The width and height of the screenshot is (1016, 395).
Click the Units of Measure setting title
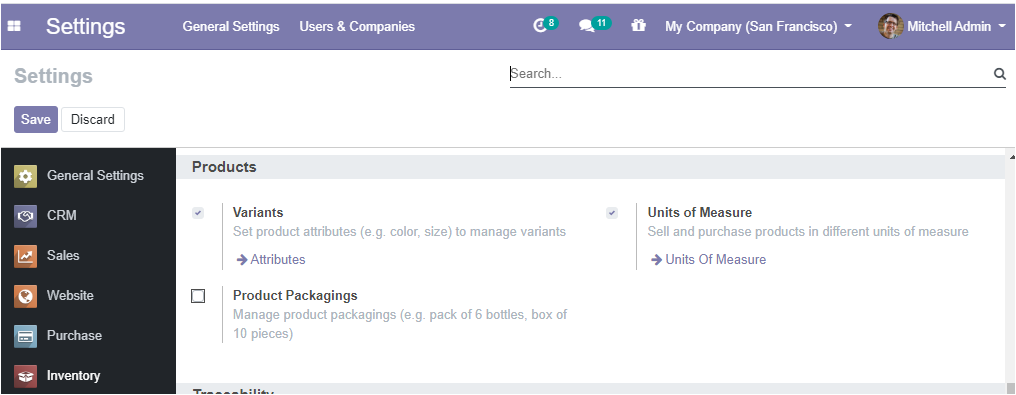[x=700, y=212]
